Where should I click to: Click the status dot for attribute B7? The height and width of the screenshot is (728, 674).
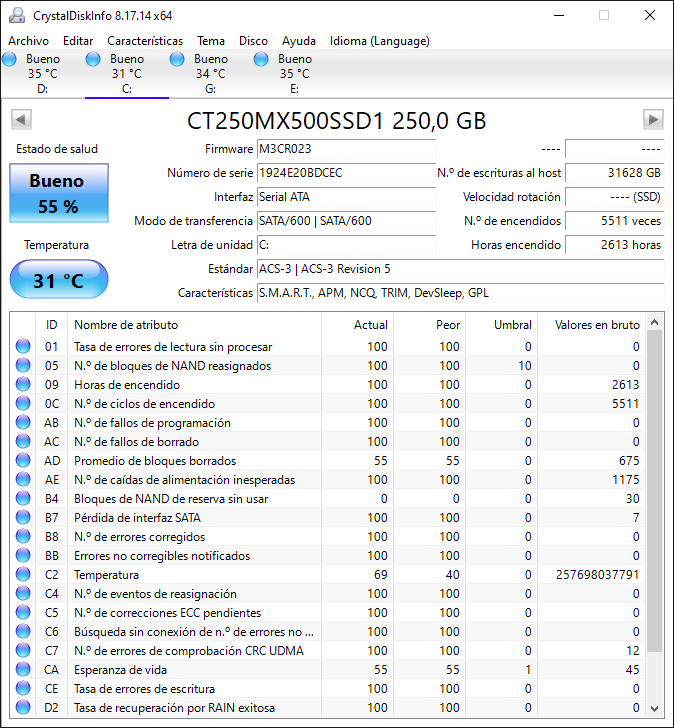[x=23, y=518]
